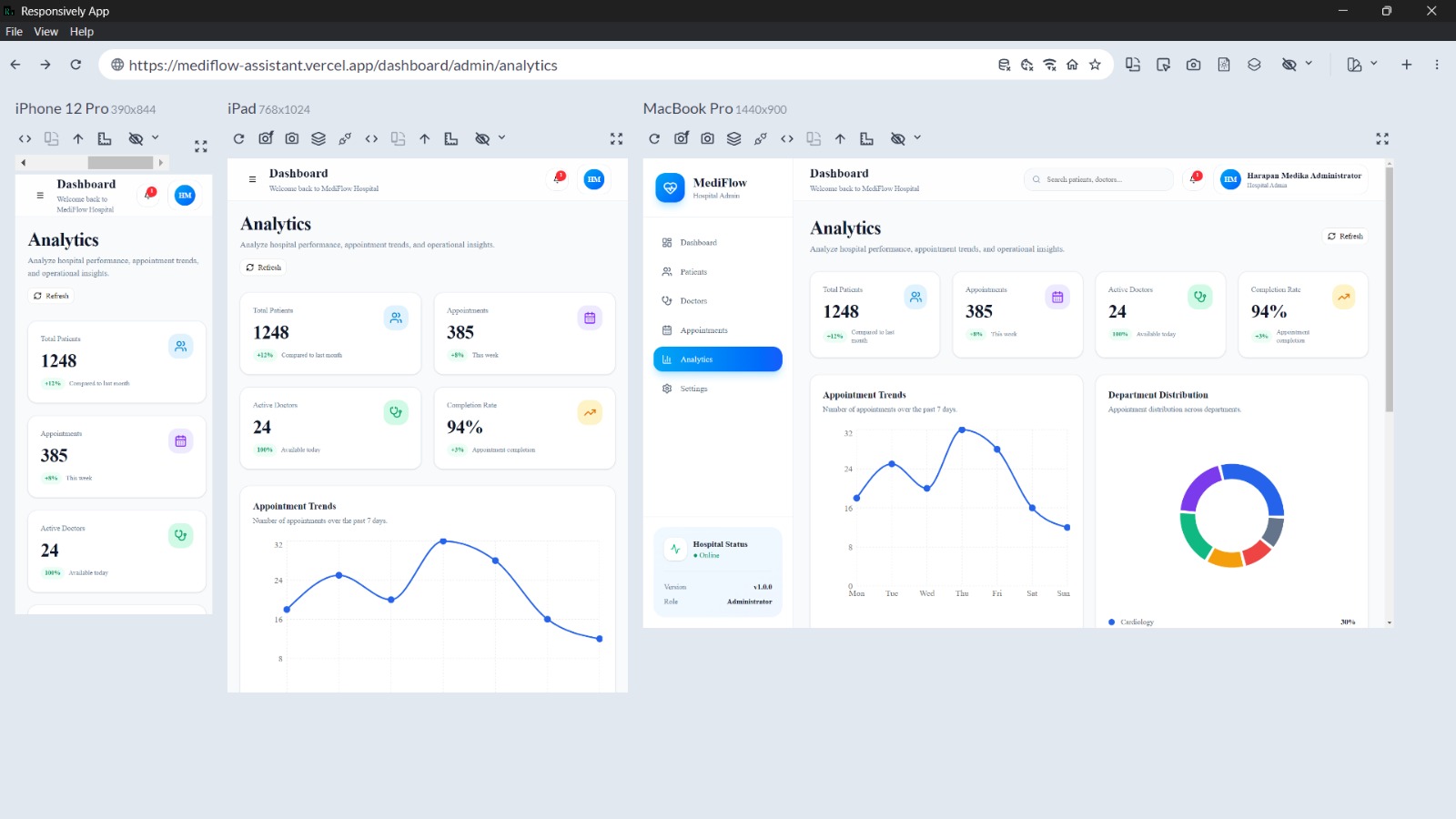Open the Help menu
The height and width of the screenshot is (819, 1456).
(82, 31)
